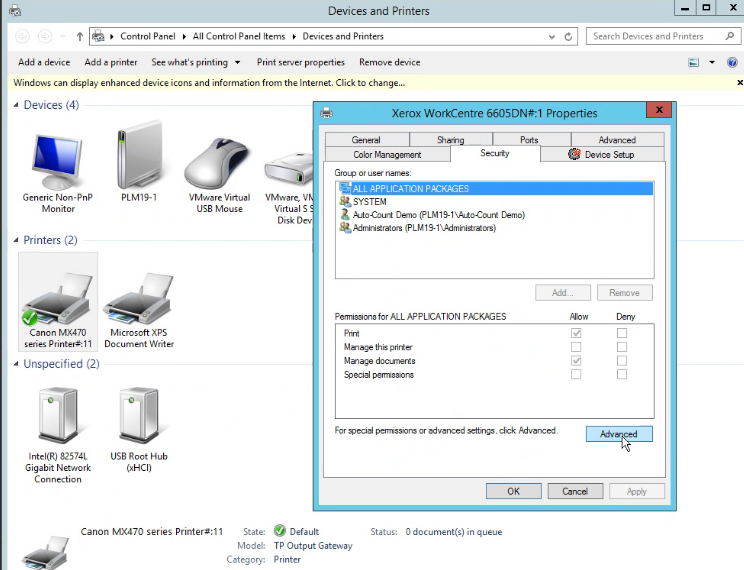The width and height of the screenshot is (744, 570).
Task: Click the Search Devices and Printers field
Action: click(653, 36)
